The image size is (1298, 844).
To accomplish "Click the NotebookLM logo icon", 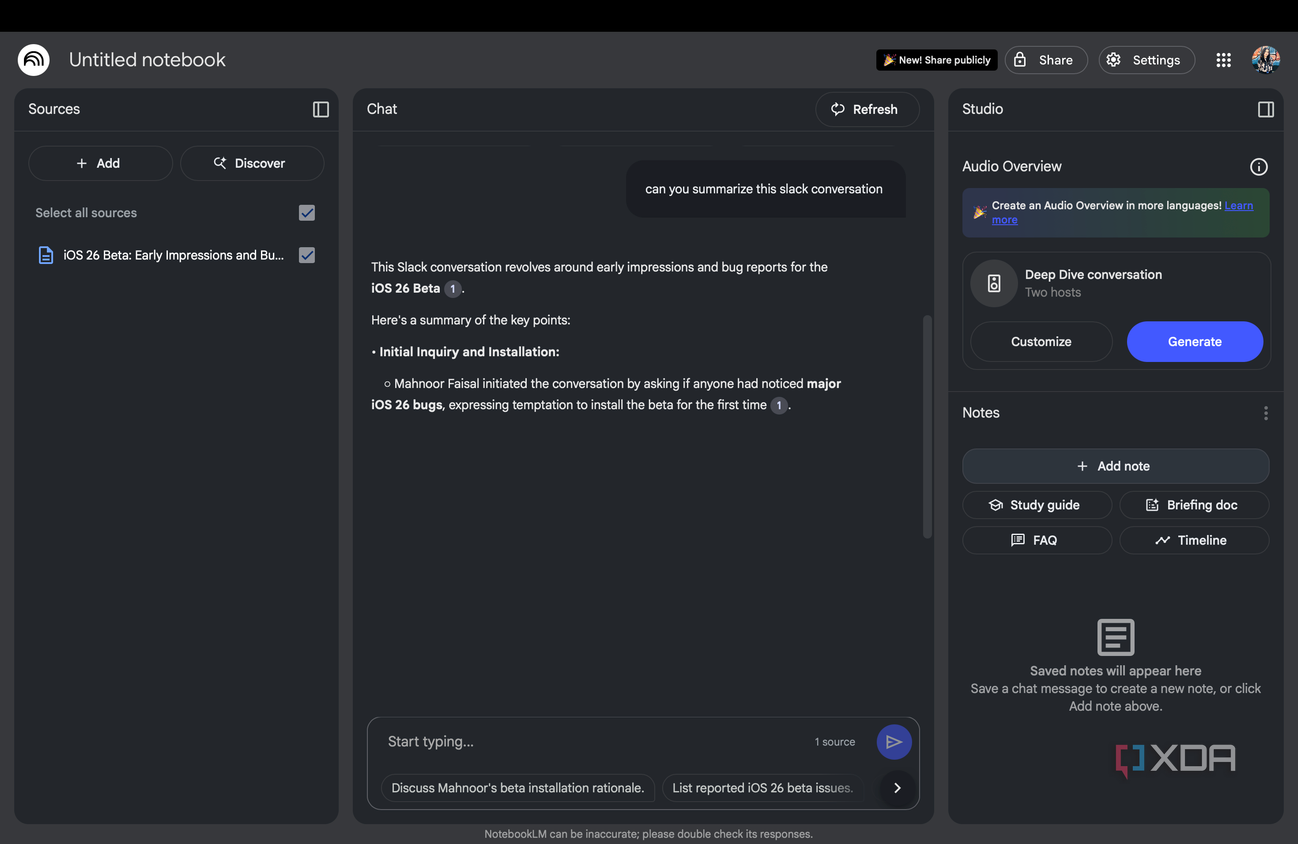I will (34, 60).
